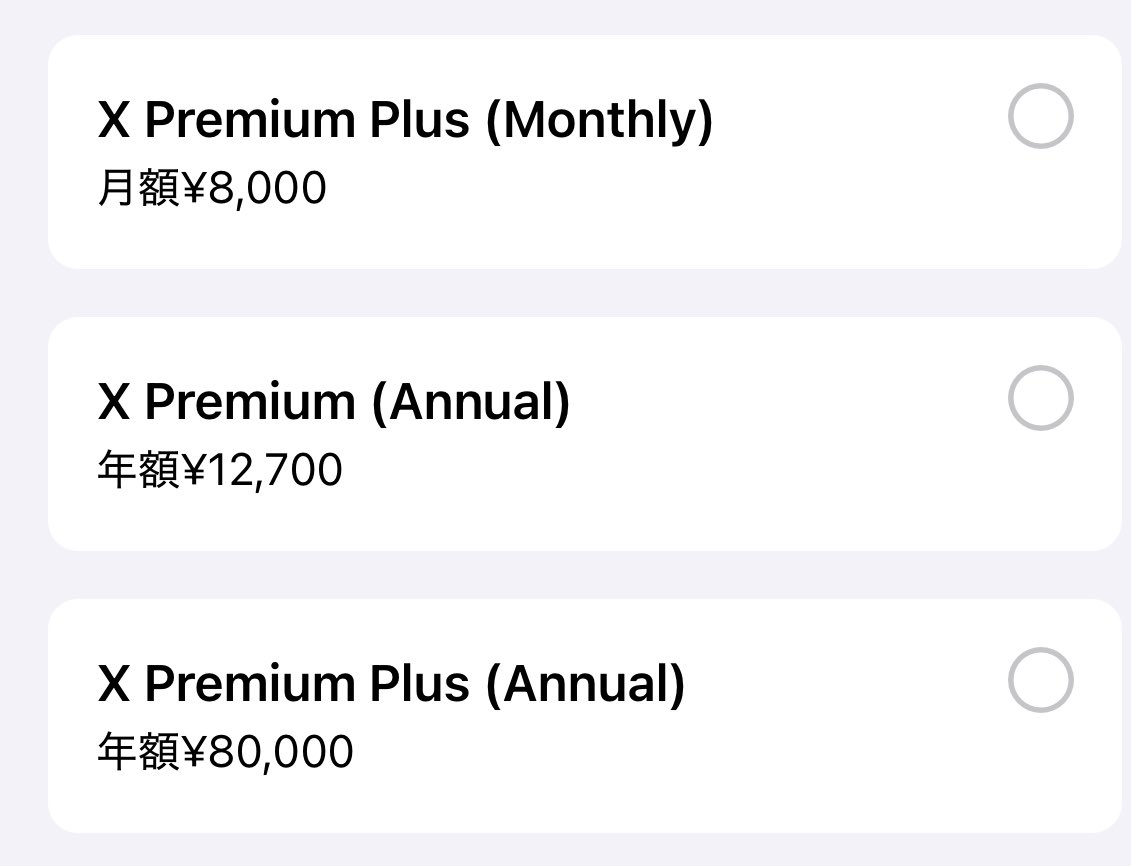Click "(Annual)" in the Premium Plus title

(585, 685)
